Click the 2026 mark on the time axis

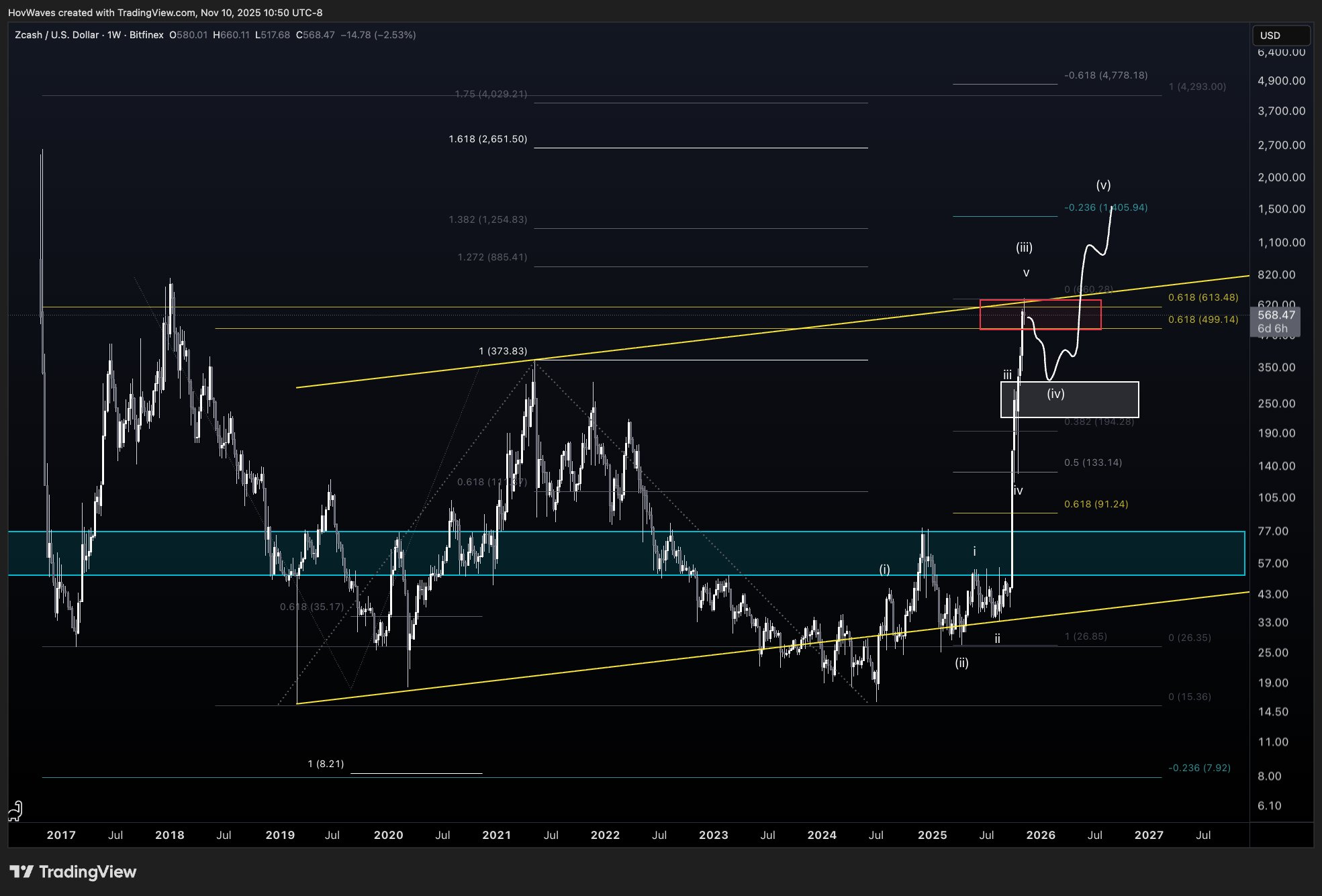[1041, 835]
